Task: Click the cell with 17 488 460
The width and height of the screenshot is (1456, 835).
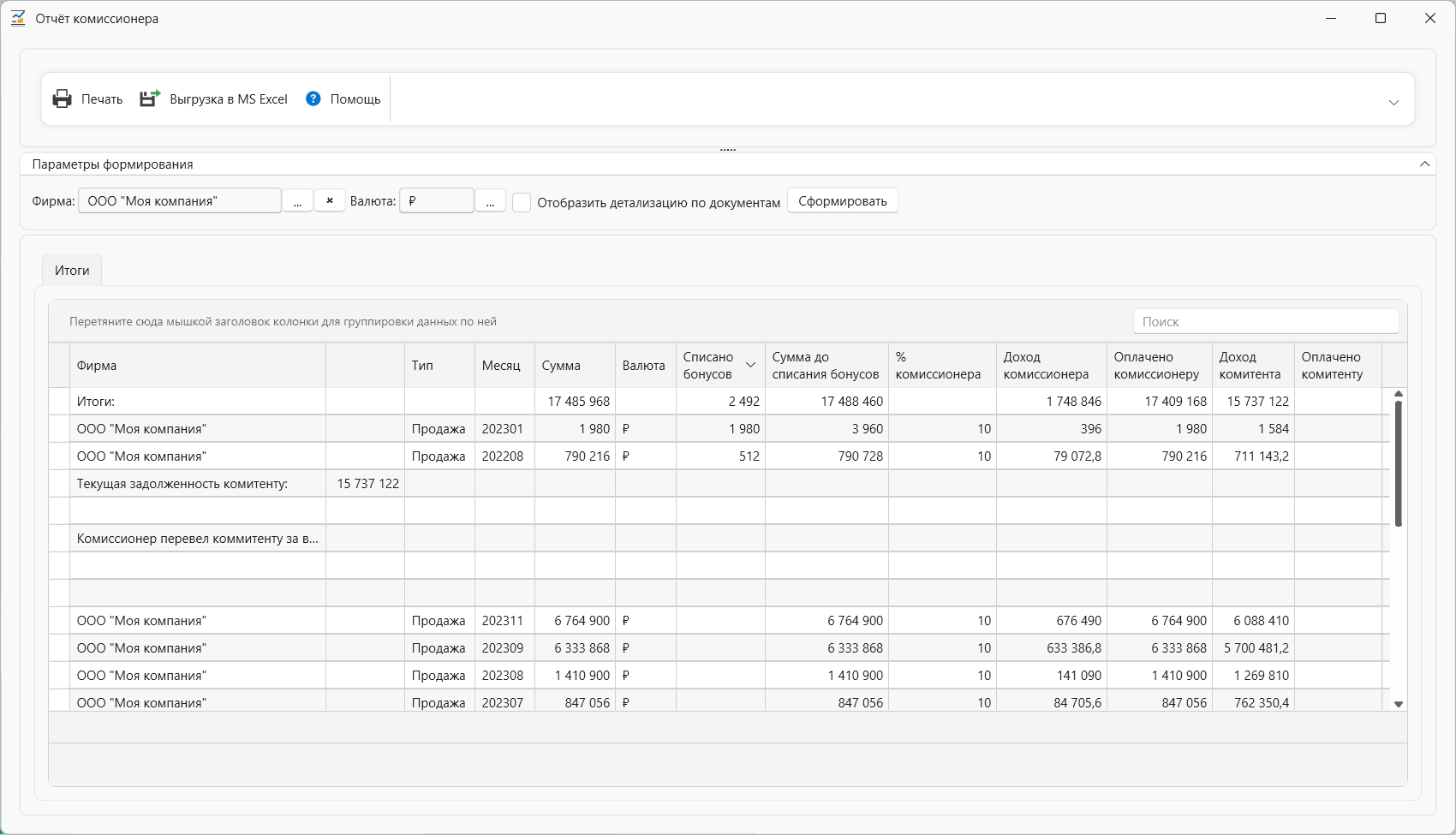Action: [826, 402]
